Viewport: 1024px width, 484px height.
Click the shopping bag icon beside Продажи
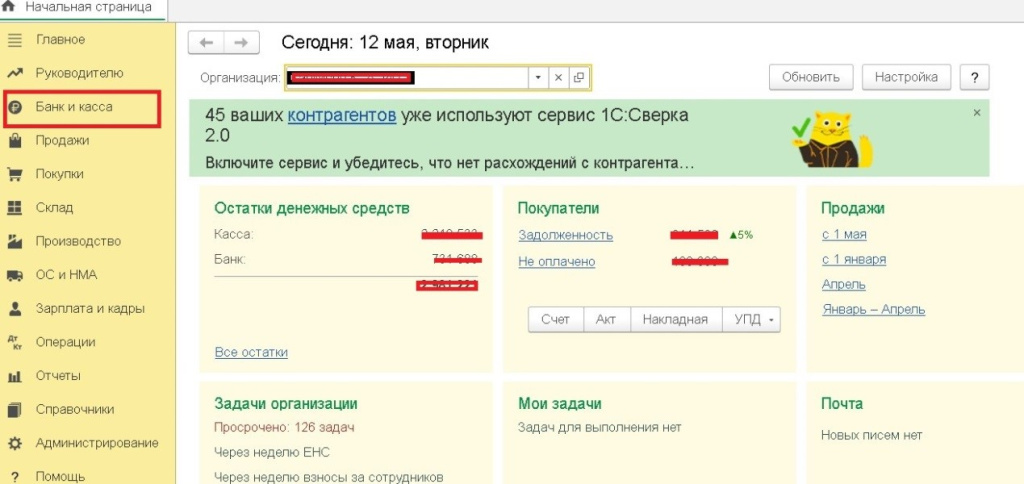click(x=14, y=140)
